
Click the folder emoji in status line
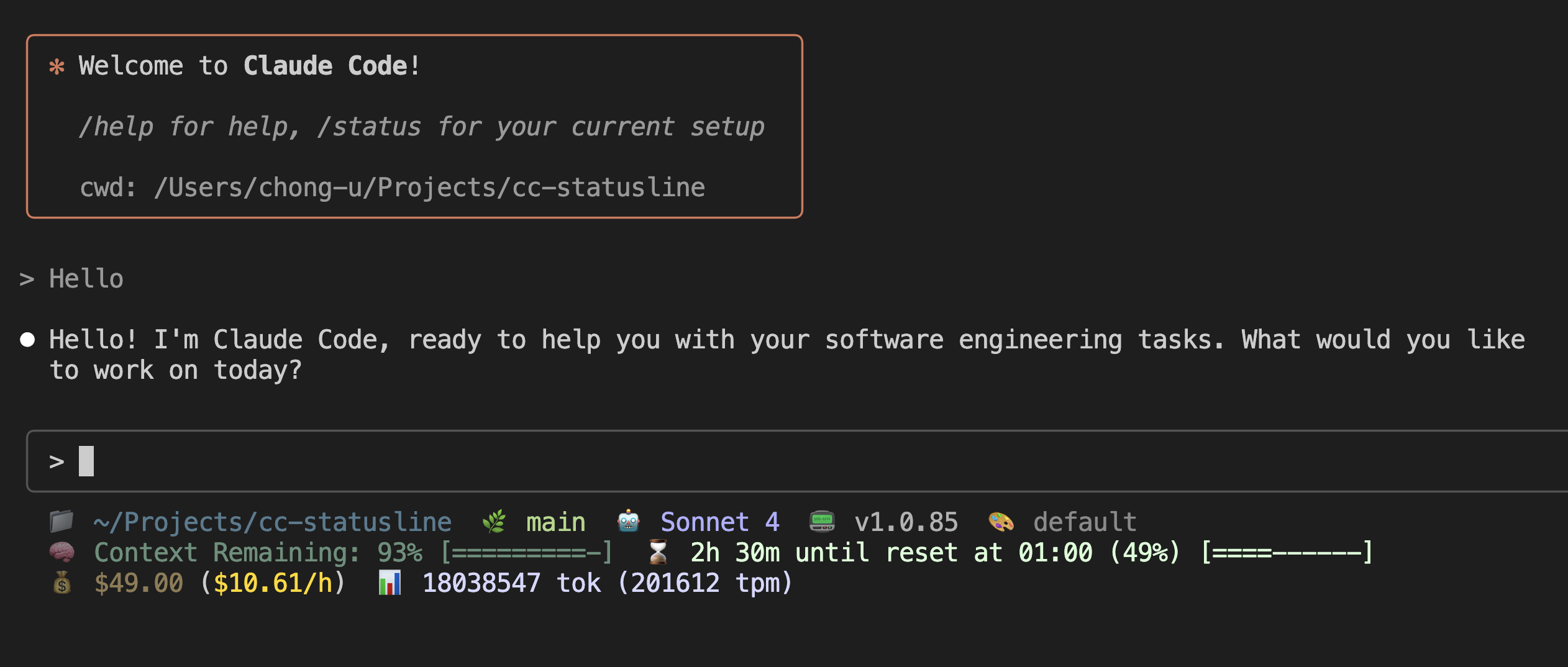click(62, 522)
